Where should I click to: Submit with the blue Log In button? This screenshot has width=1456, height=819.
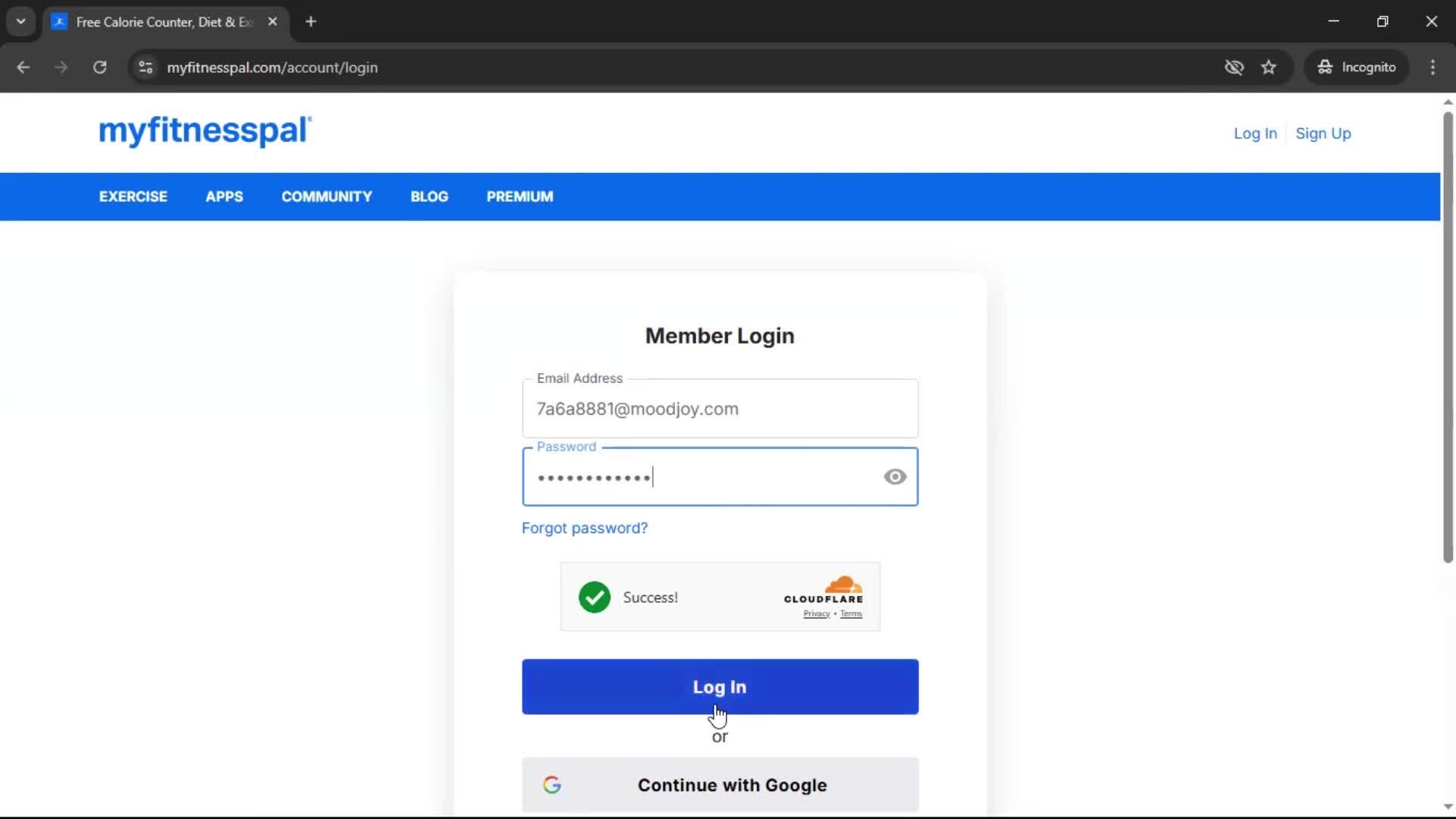click(x=720, y=687)
